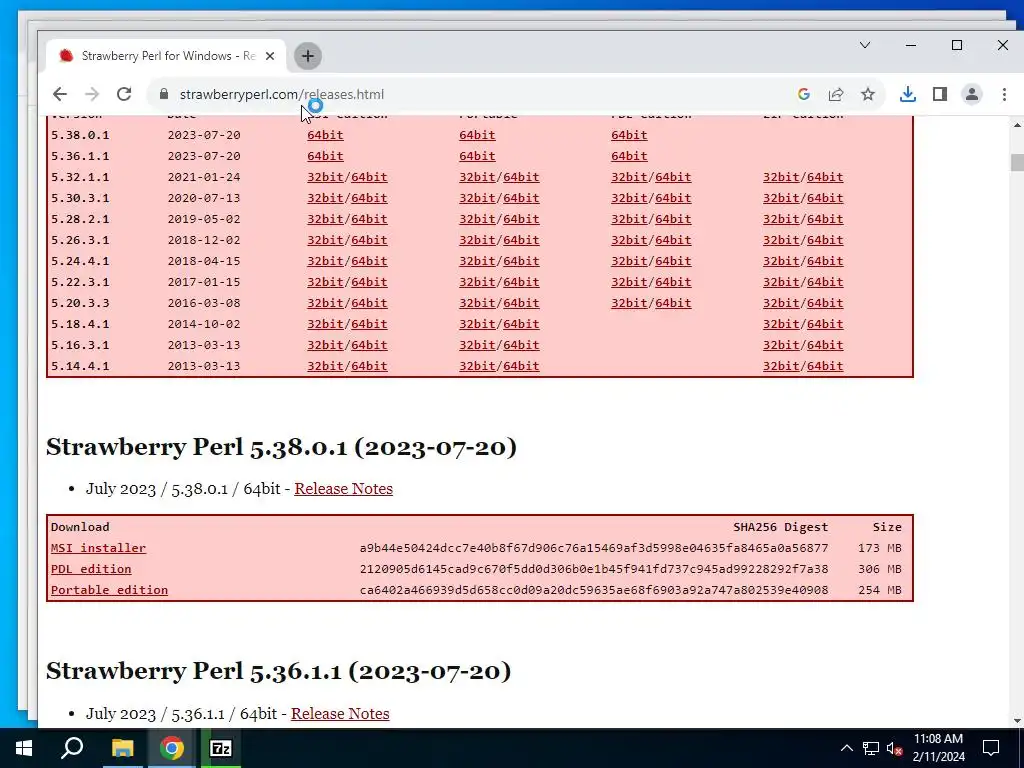
Task: Click the MSI installer SHA256 digest
Action: tap(594, 548)
